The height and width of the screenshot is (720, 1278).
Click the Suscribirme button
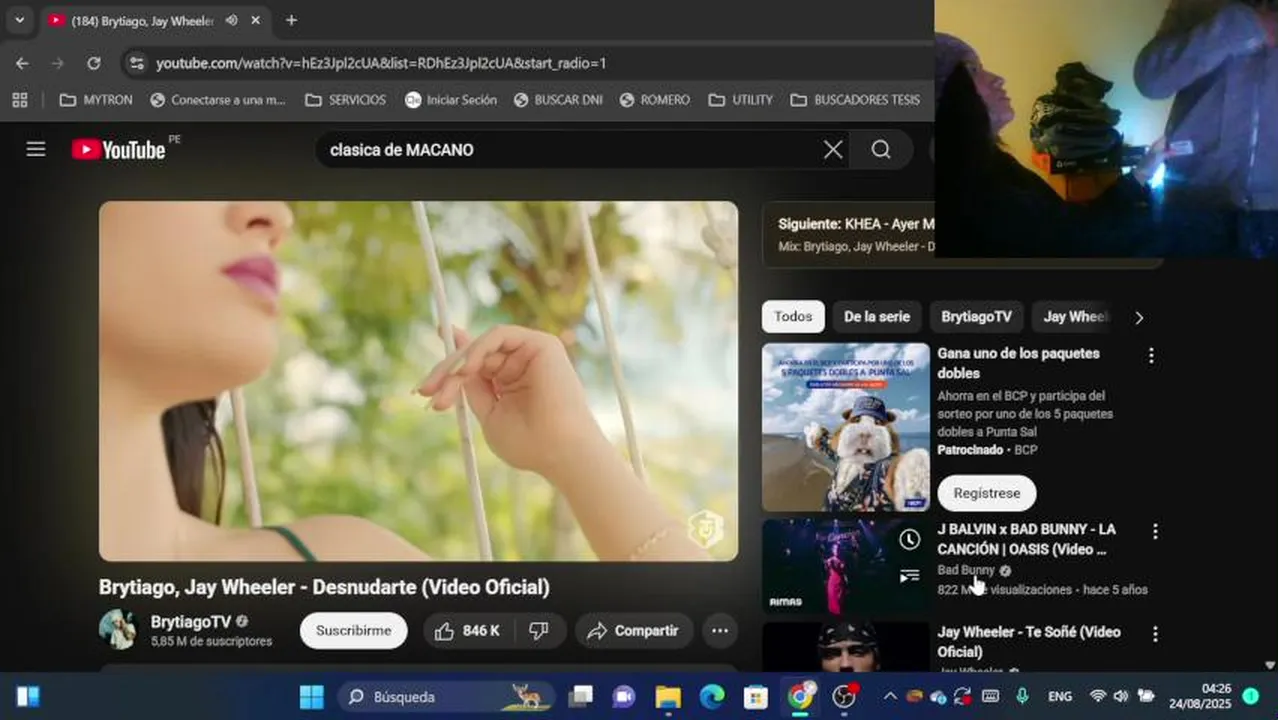pos(353,631)
